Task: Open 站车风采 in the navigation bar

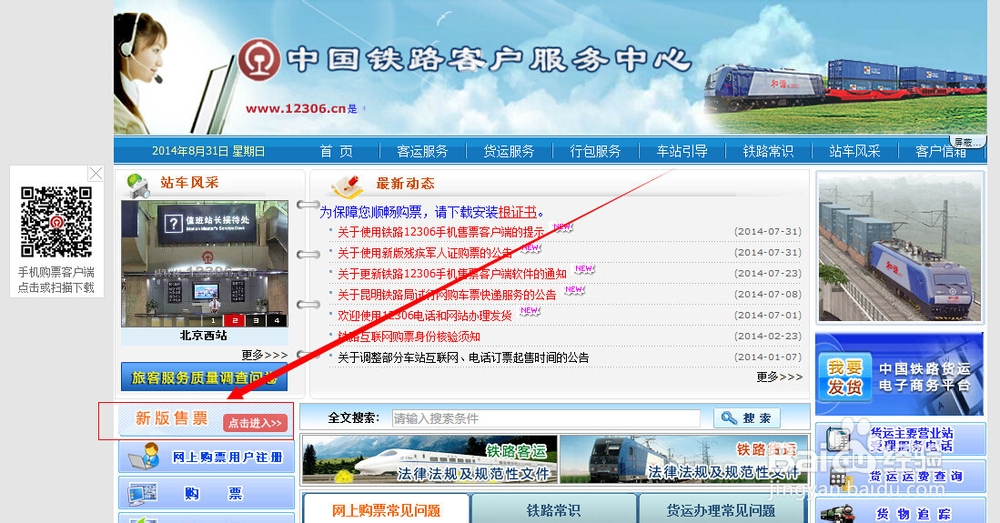Action: tap(854, 151)
